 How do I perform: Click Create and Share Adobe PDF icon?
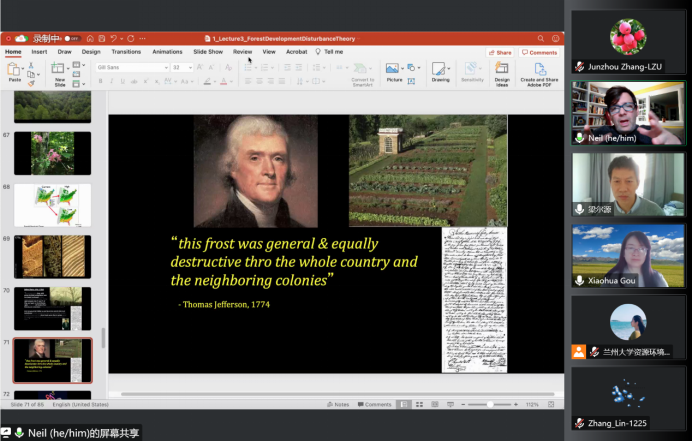[540, 69]
